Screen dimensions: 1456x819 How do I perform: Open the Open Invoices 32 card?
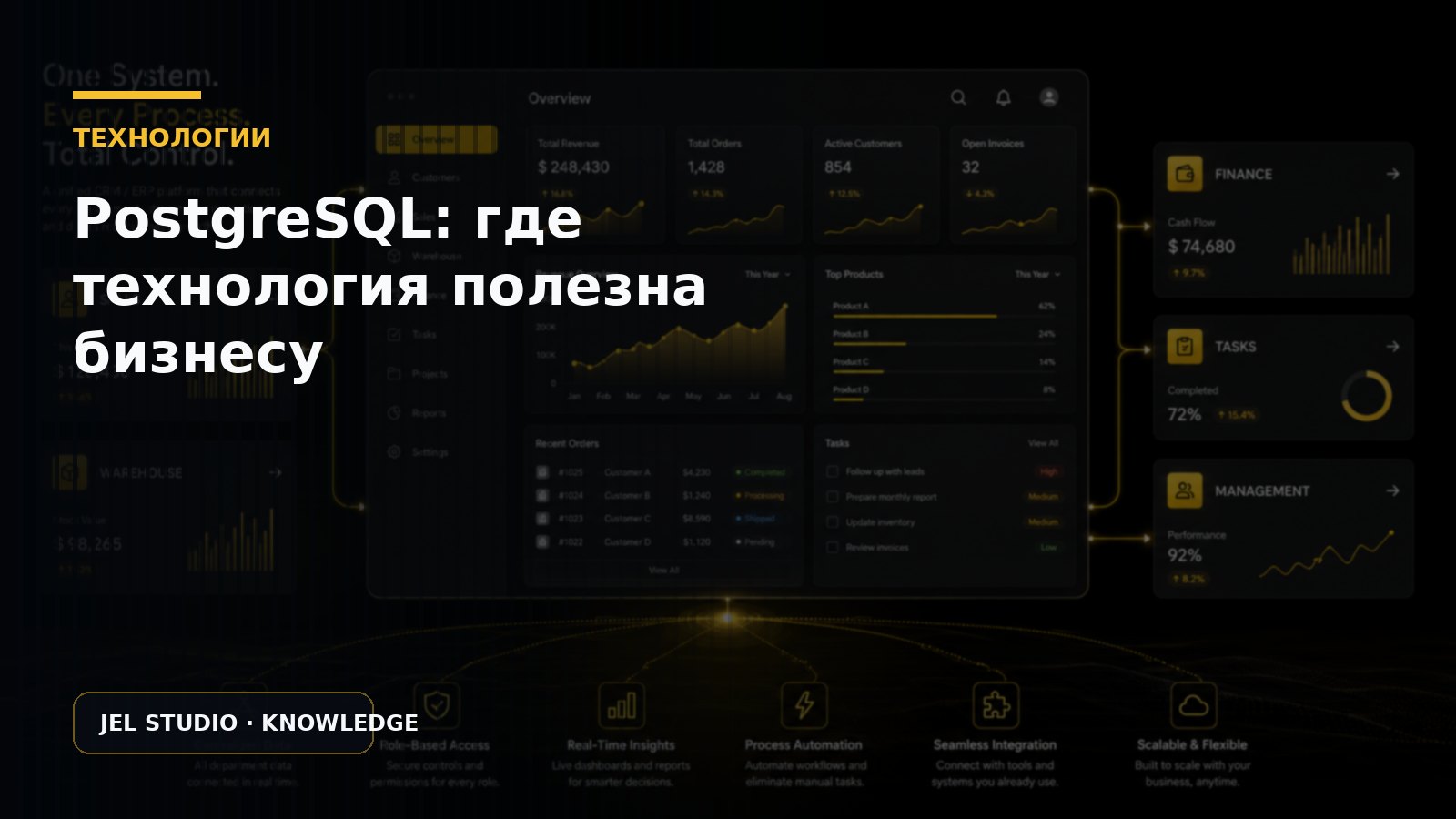[x=1013, y=185]
